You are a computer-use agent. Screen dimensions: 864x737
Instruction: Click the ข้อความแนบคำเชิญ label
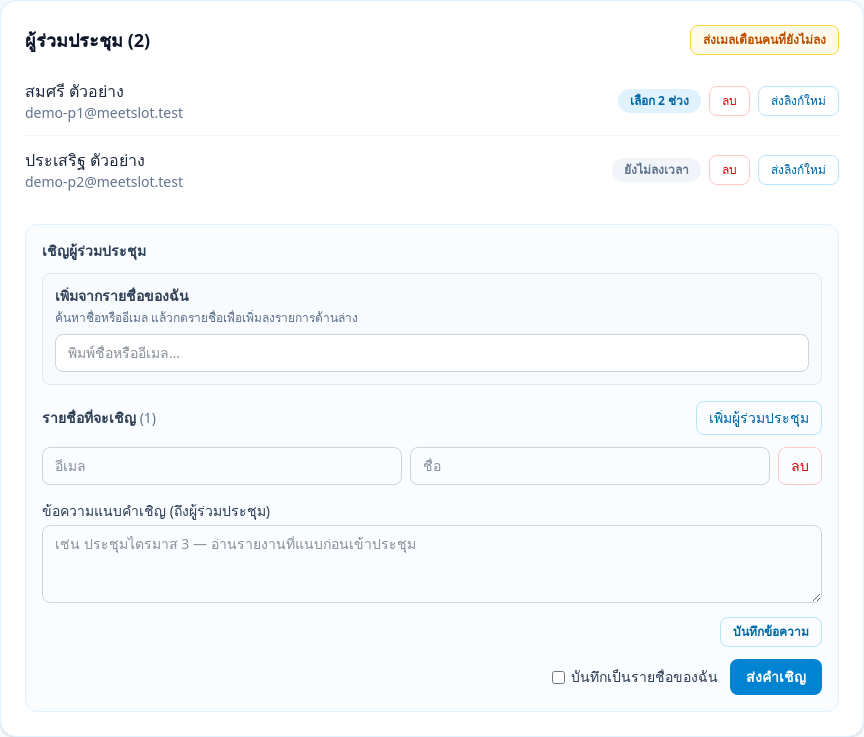156,511
